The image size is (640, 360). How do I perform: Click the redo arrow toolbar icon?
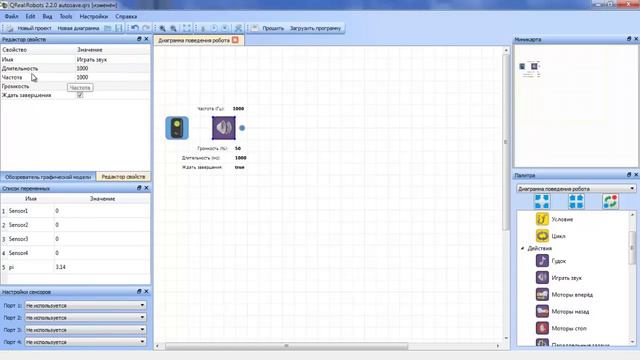pos(146,28)
